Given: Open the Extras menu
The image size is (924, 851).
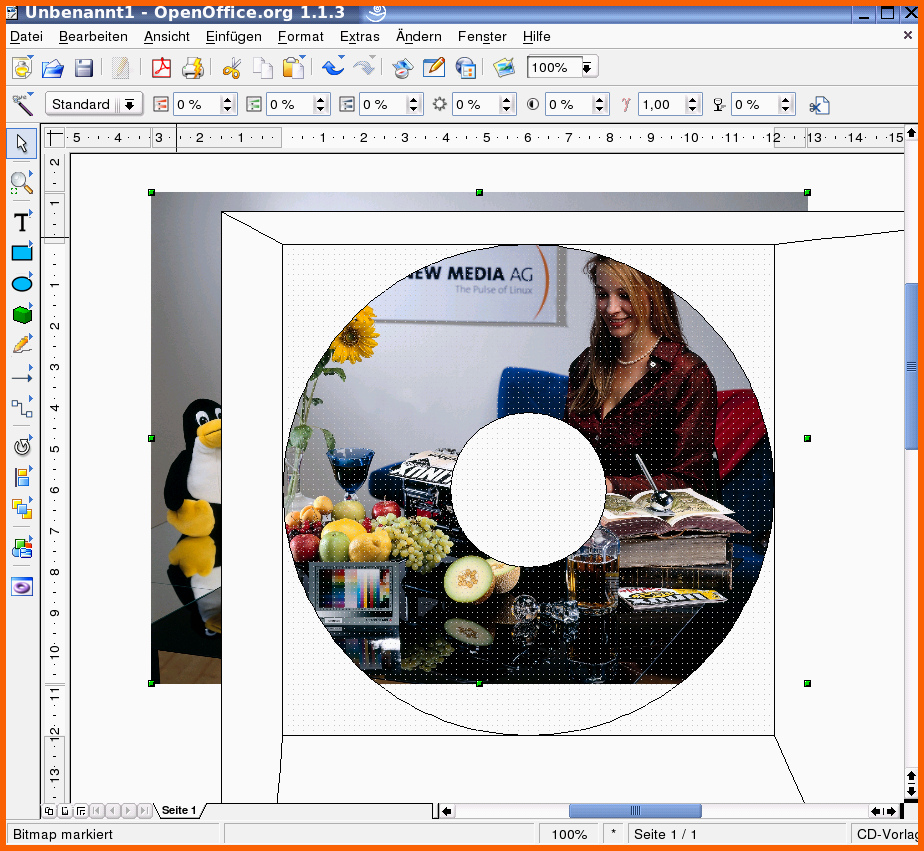Looking at the screenshot, I should point(359,37).
